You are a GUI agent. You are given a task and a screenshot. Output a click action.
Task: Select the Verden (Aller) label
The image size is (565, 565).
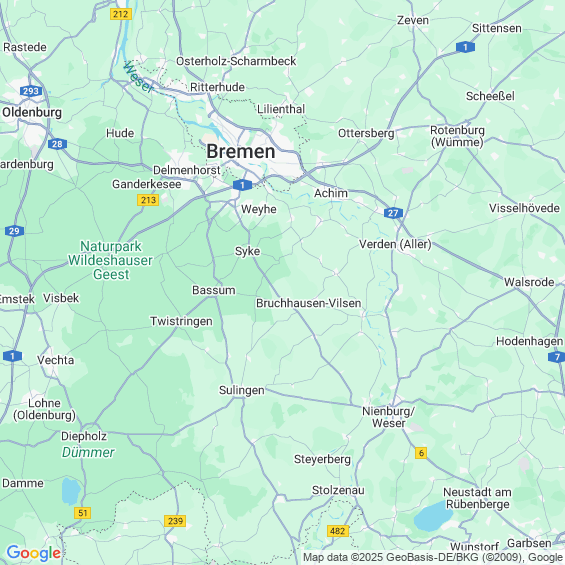coord(395,244)
